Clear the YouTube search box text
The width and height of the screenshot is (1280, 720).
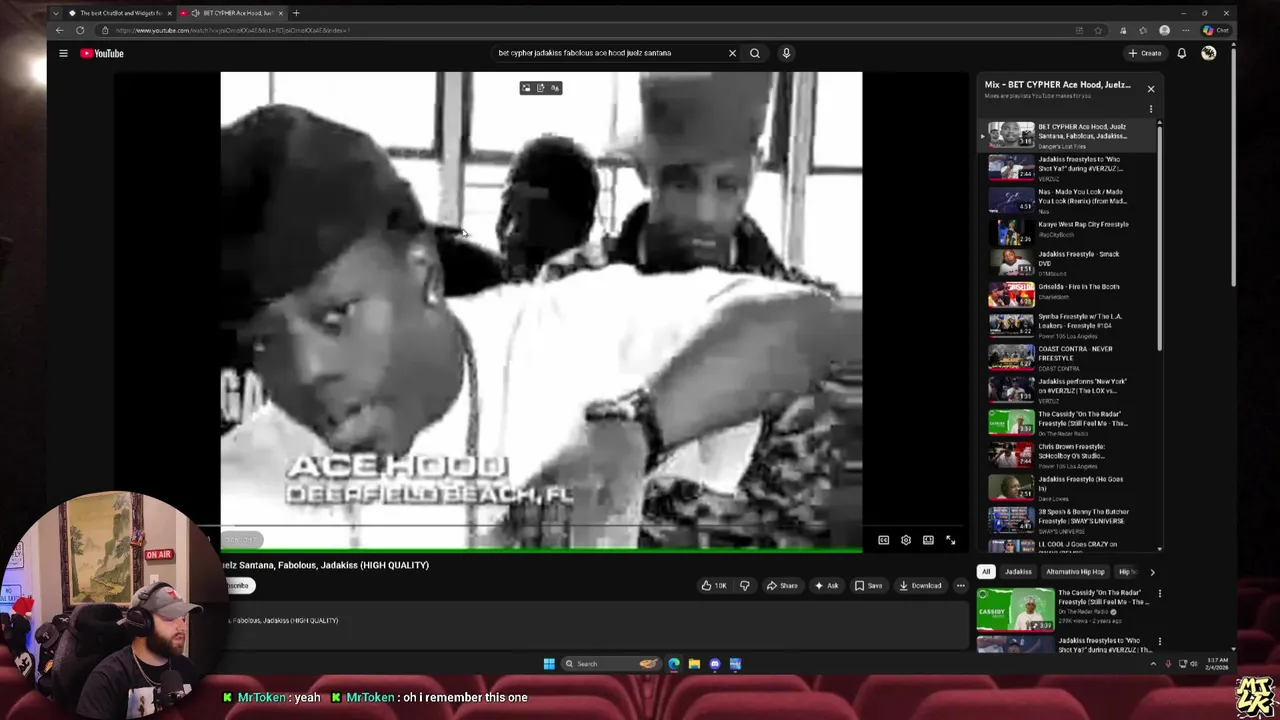[732, 53]
